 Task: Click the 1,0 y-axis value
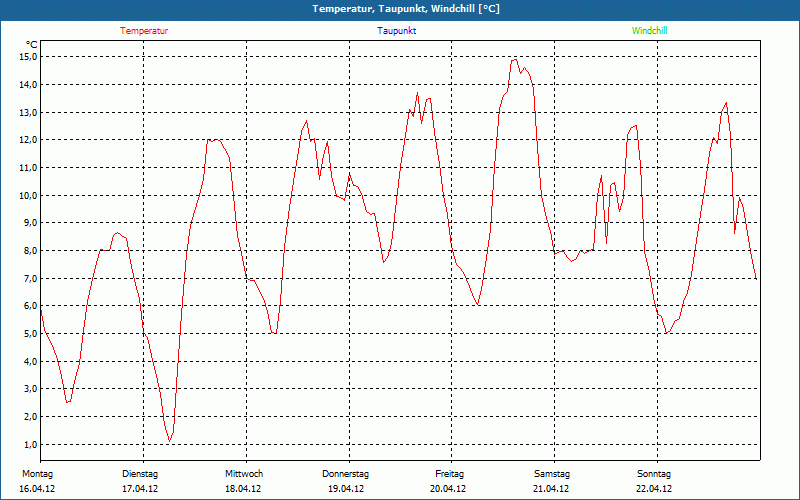pyautogui.click(x=30, y=444)
